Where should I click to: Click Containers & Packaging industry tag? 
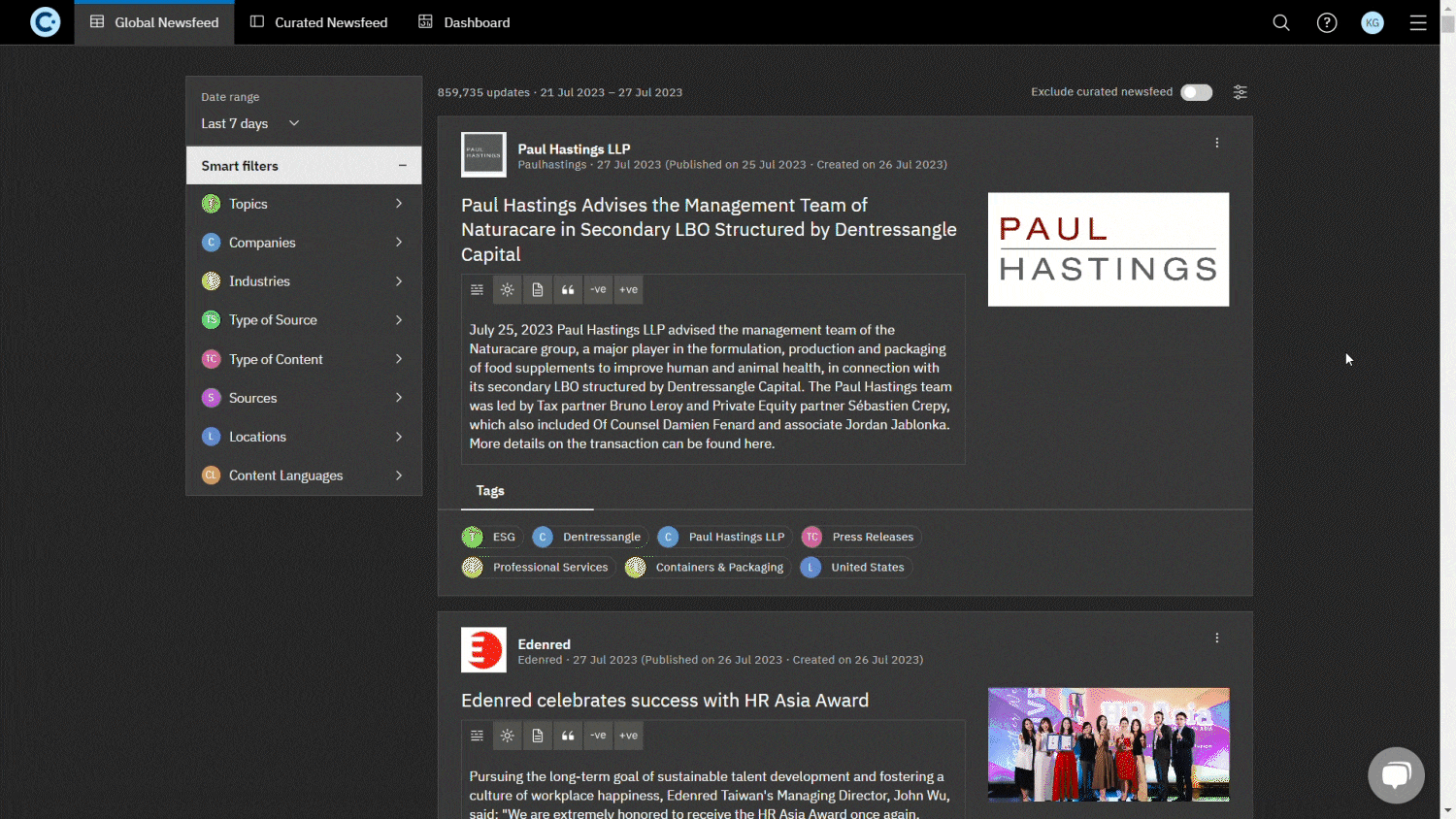point(707,568)
